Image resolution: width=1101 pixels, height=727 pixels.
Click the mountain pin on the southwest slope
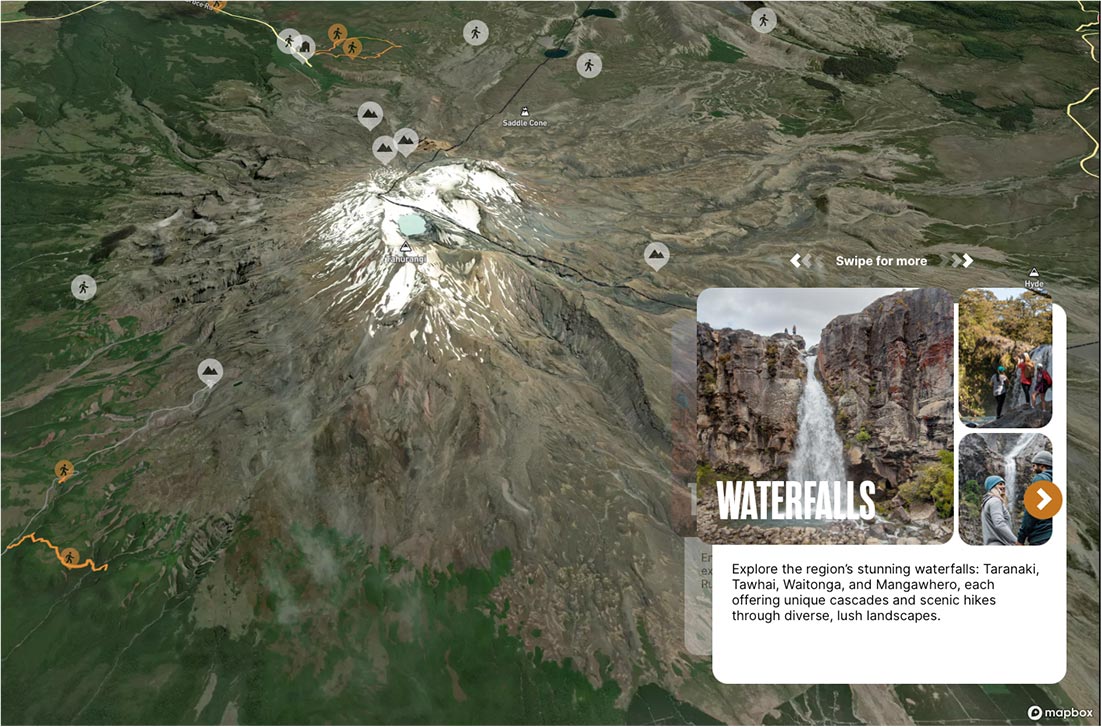pyautogui.click(x=210, y=372)
